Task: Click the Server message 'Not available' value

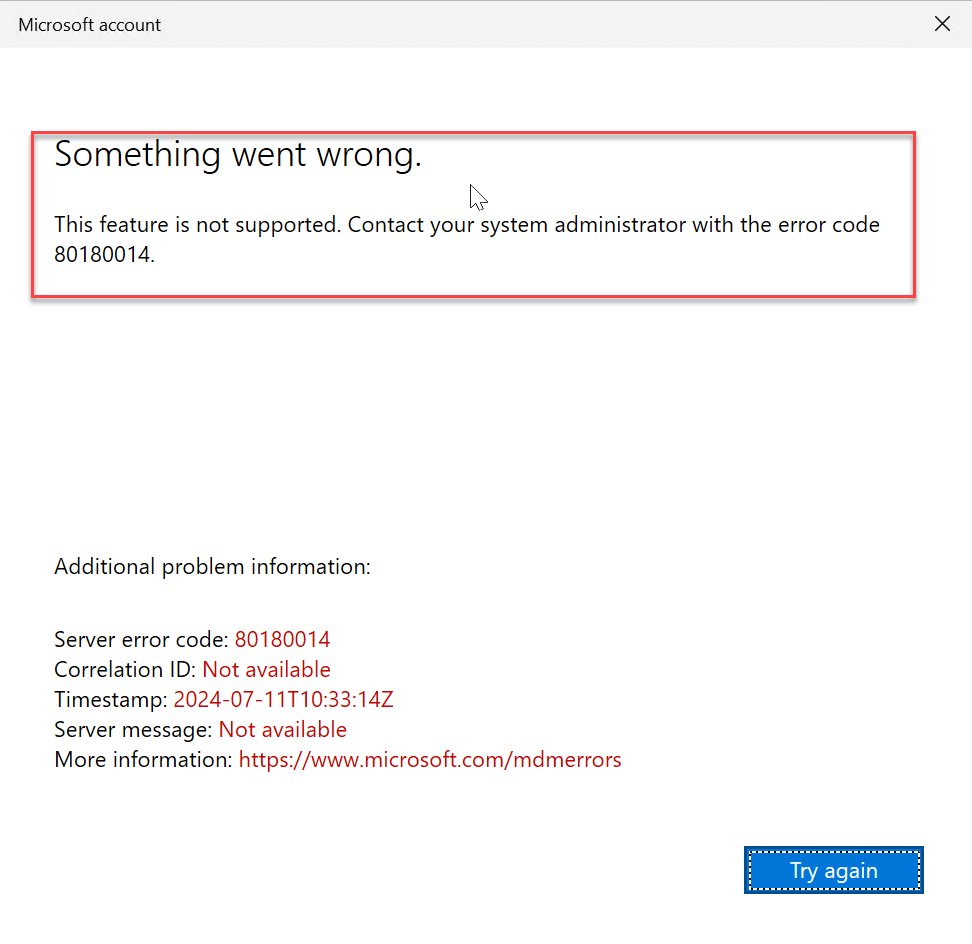Action: coord(283,730)
